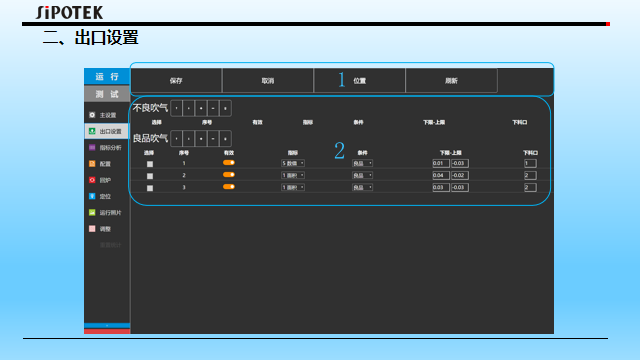
Task: Click the 取消 button
Action: point(268,81)
